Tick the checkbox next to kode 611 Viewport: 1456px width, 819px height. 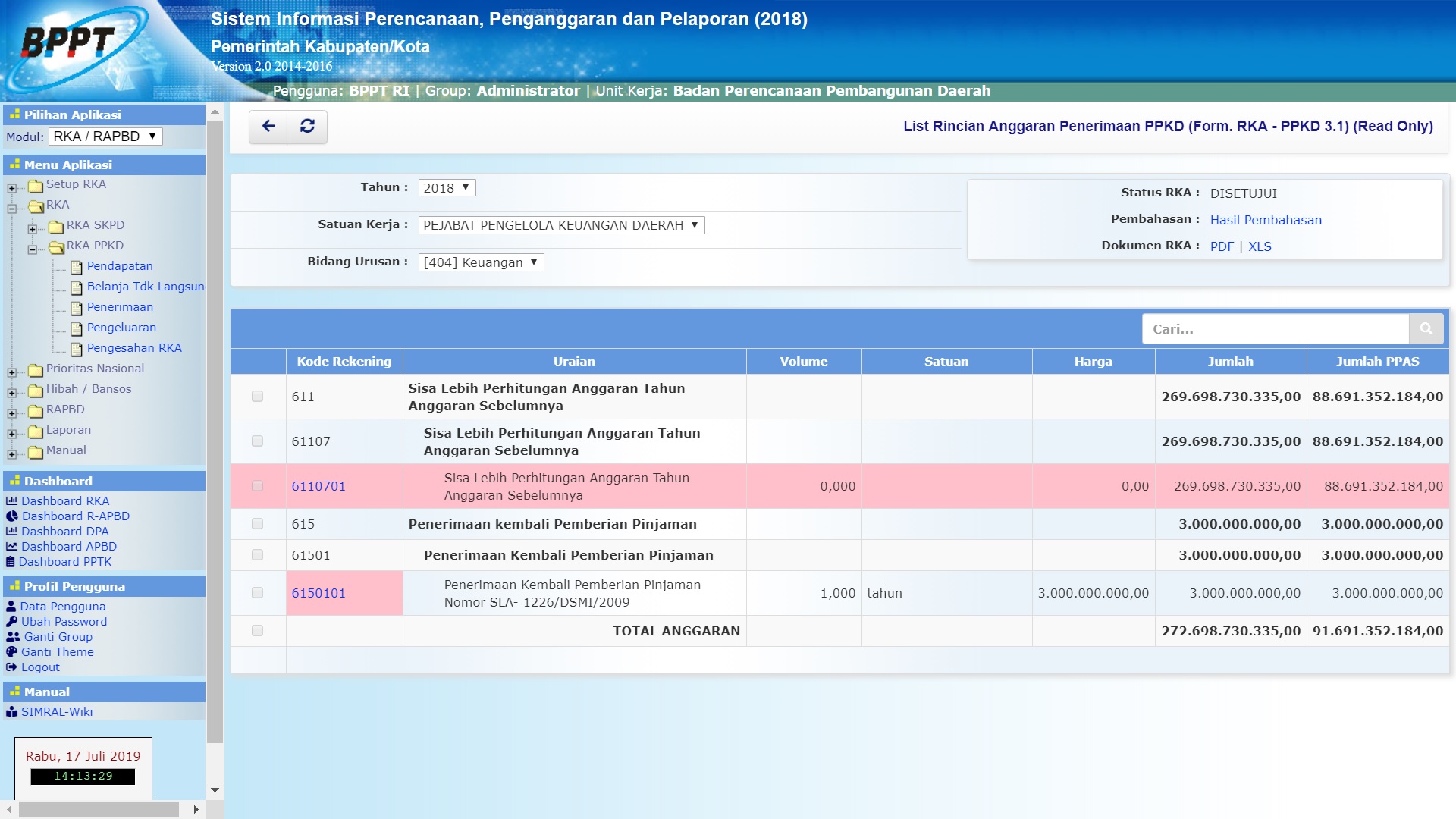[256, 396]
